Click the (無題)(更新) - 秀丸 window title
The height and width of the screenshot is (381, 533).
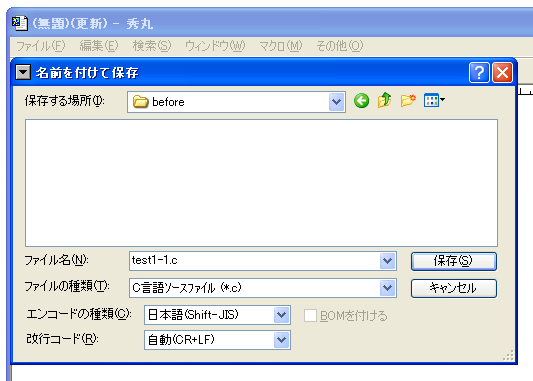point(92,23)
